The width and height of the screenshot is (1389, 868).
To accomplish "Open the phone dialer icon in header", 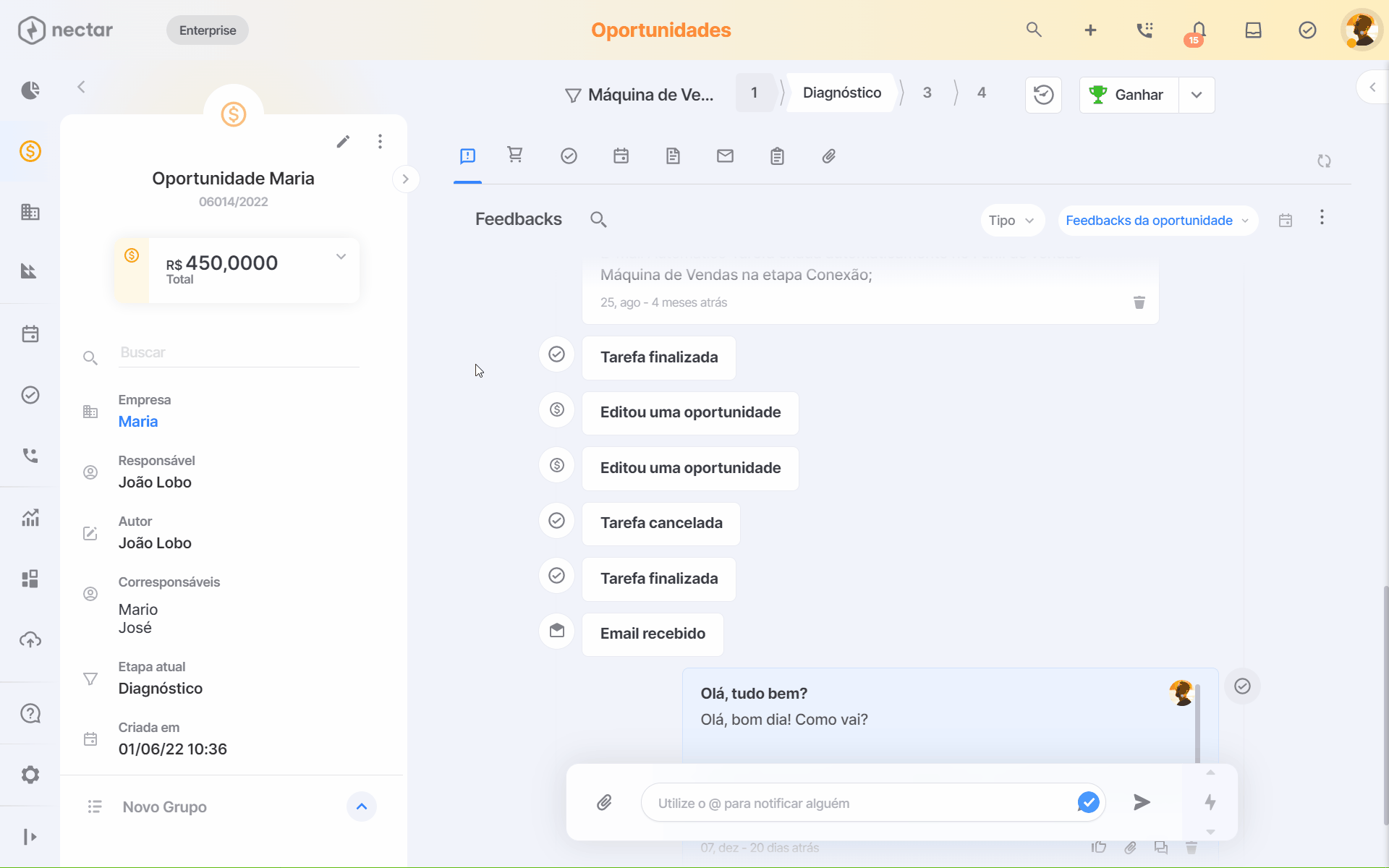I will click(1144, 30).
